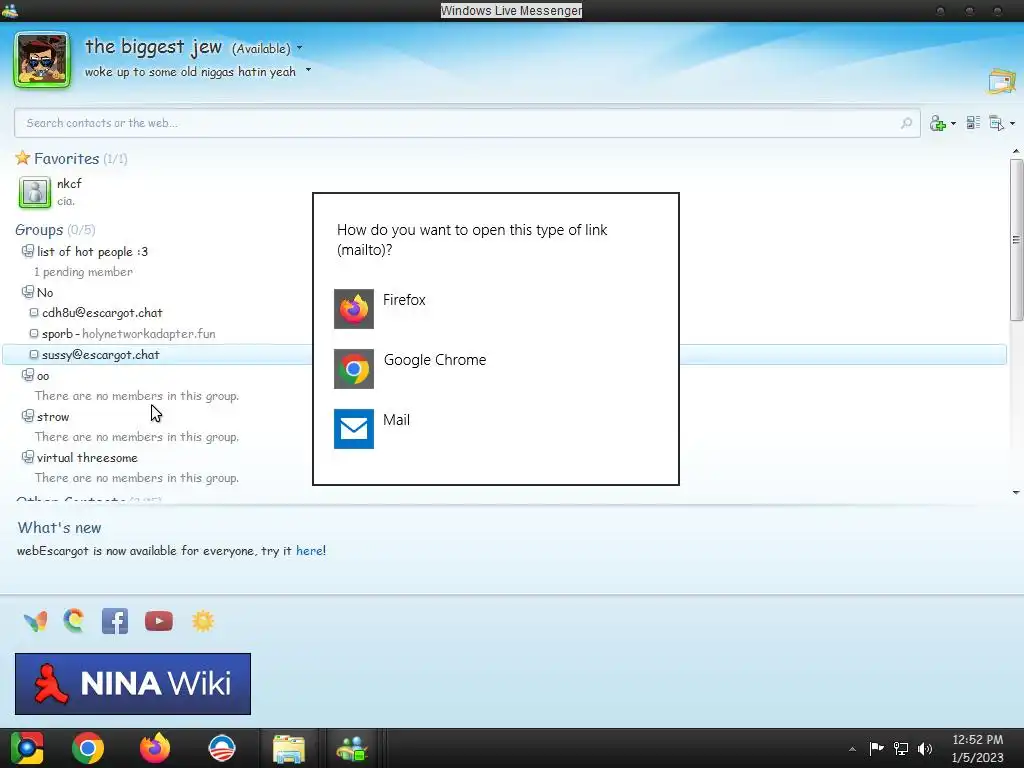Click the MSN butterfly icon
Screen dimensions: 1024x768
(35, 621)
